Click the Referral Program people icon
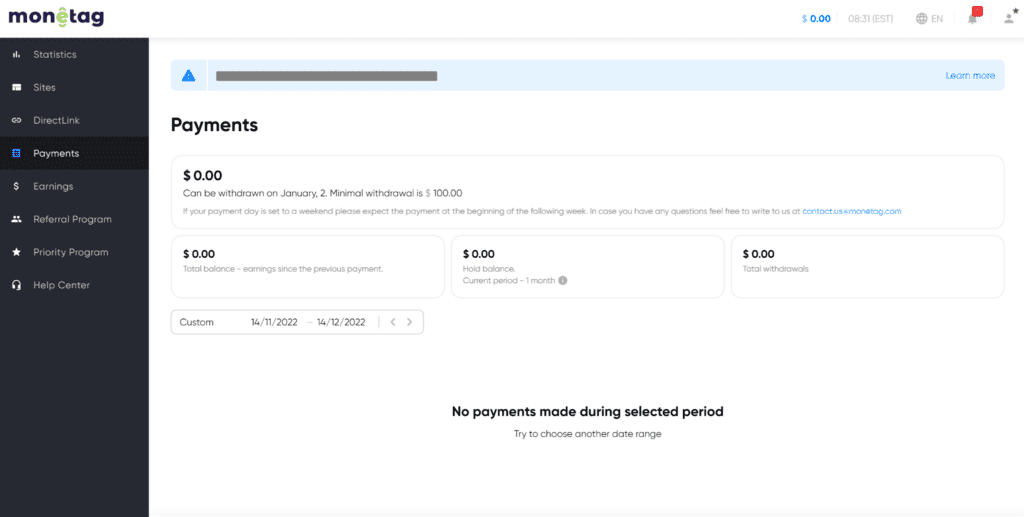1024x517 pixels. click(16, 219)
